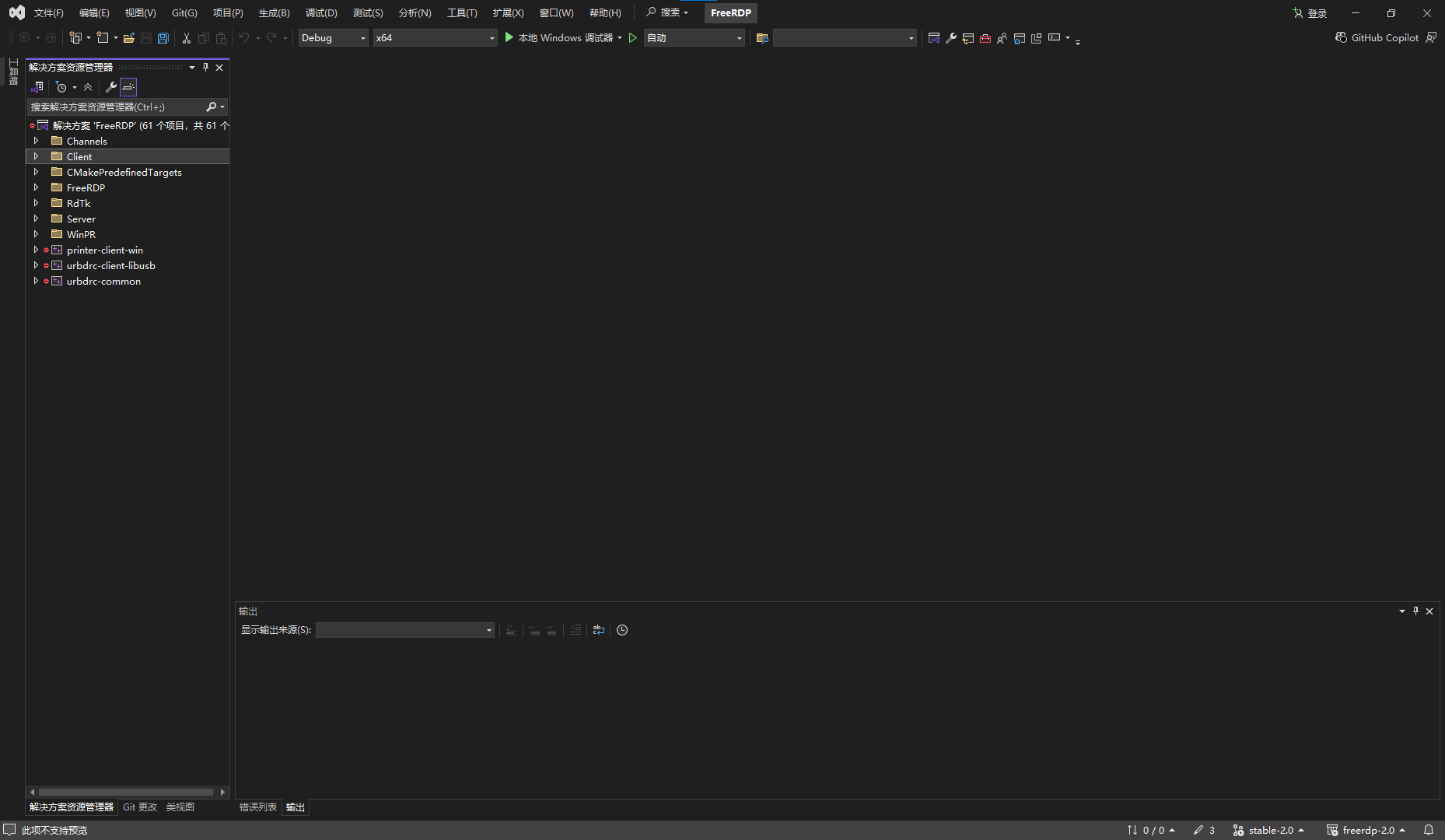Open the Git(G) menu
The image size is (1445, 840).
(x=184, y=13)
